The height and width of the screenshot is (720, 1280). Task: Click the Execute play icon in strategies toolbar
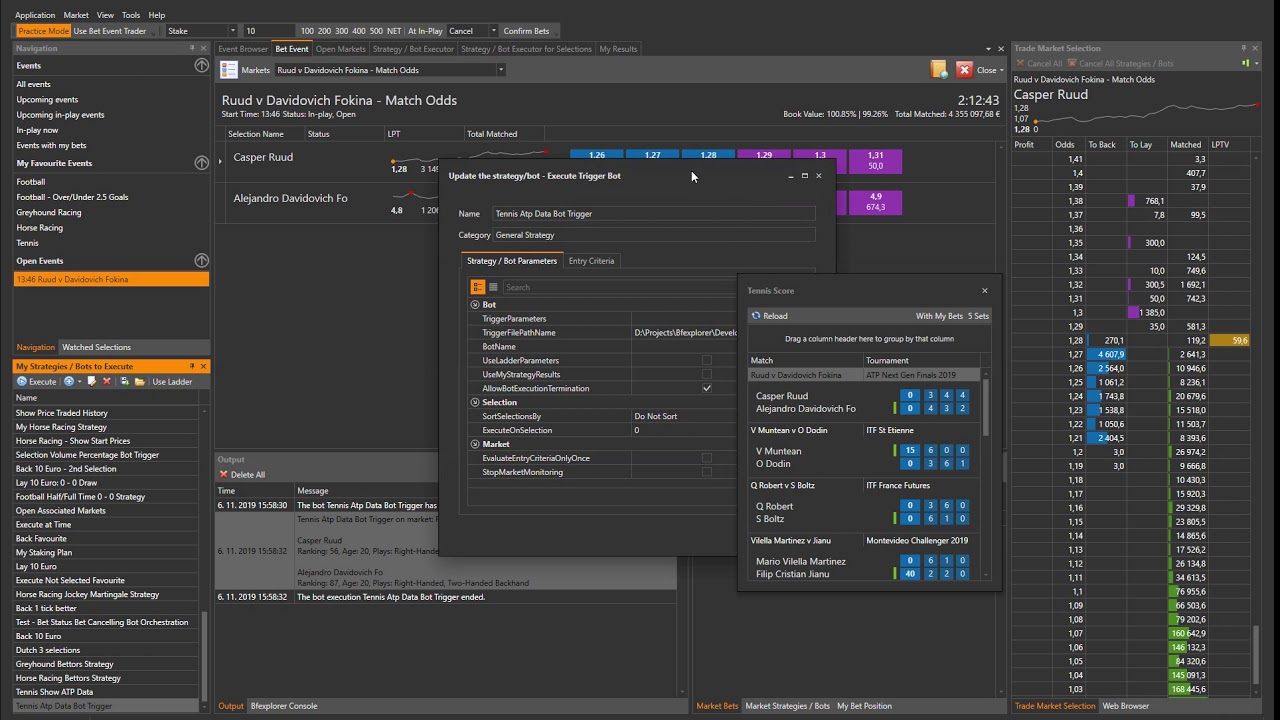(22, 381)
